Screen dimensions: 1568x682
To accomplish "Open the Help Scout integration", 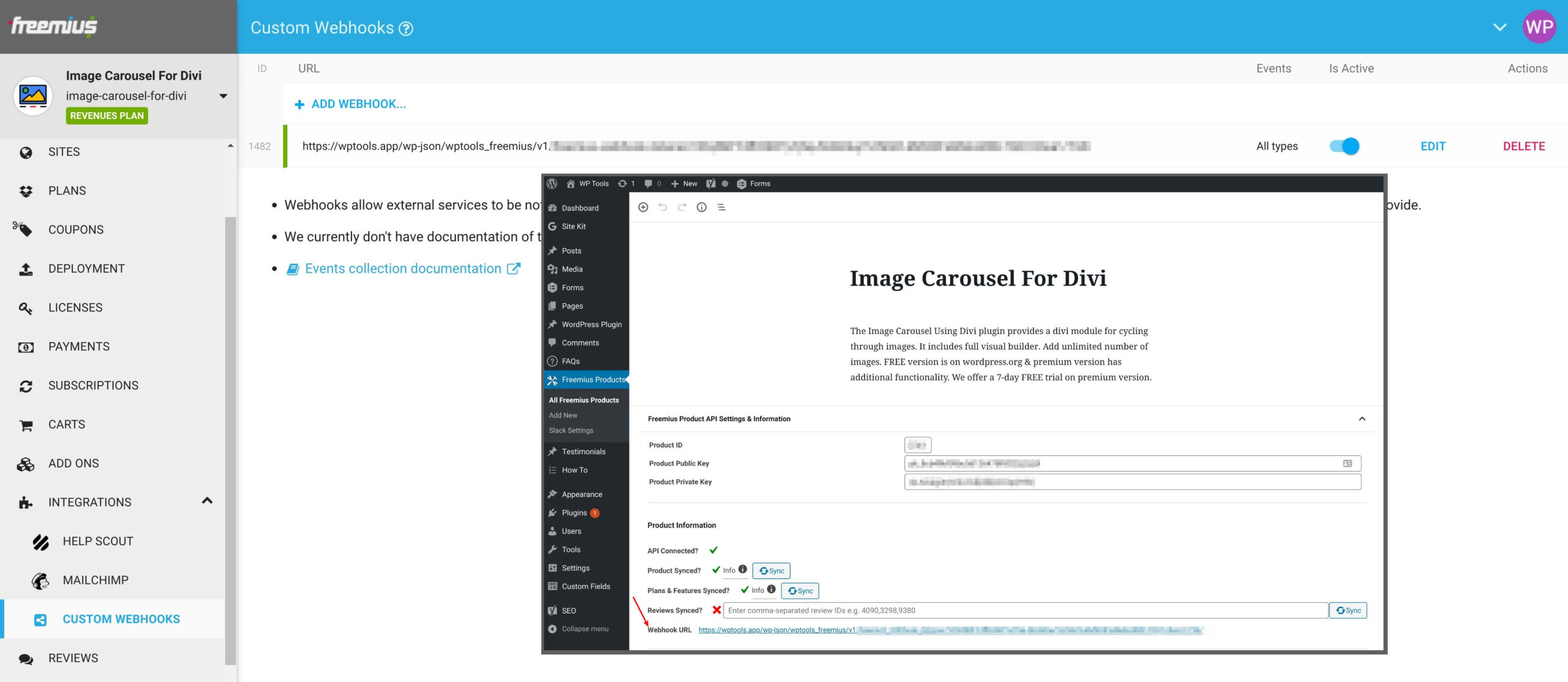I will coord(98,541).
